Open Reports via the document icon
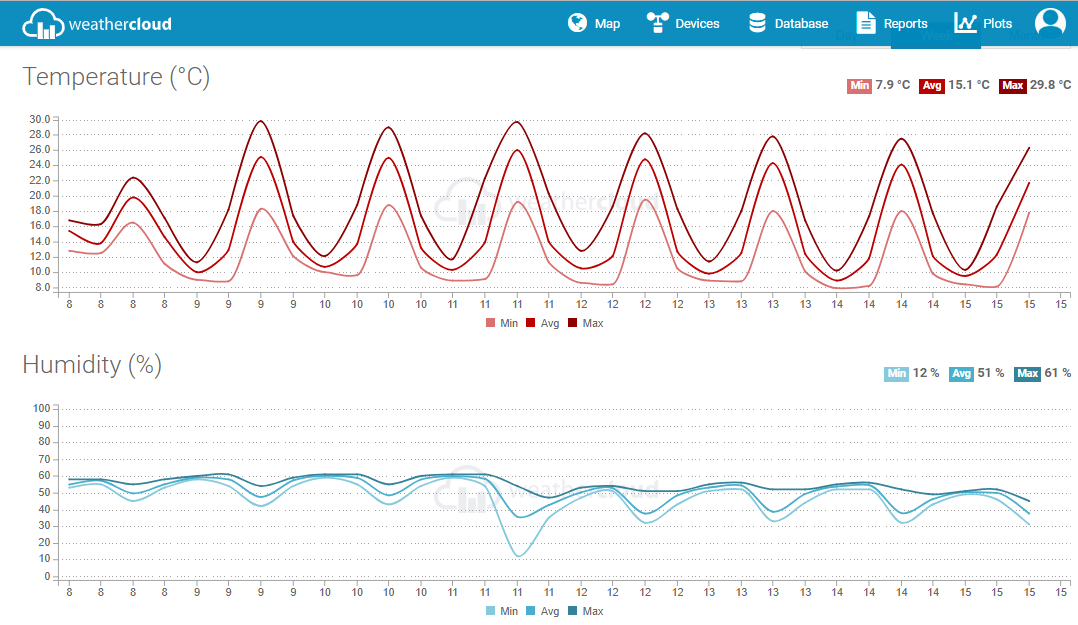This screenshot has width=1078, height=625. (x=866, y=21)
